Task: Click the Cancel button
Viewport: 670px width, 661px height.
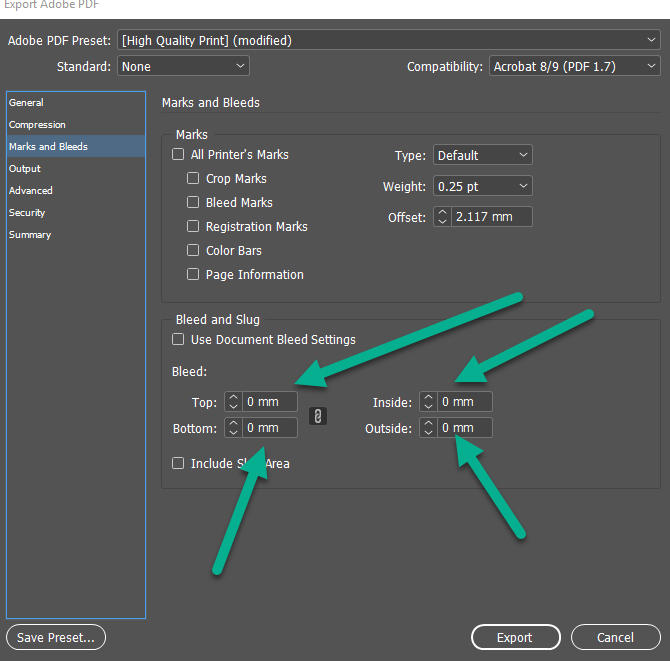Action: [x=616, y=637]
